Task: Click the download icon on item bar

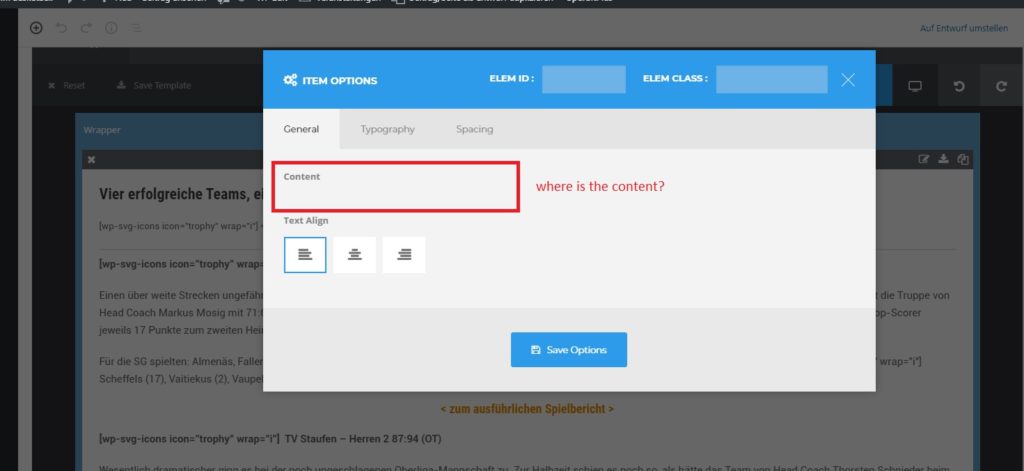Action: [x=943, y=159]
